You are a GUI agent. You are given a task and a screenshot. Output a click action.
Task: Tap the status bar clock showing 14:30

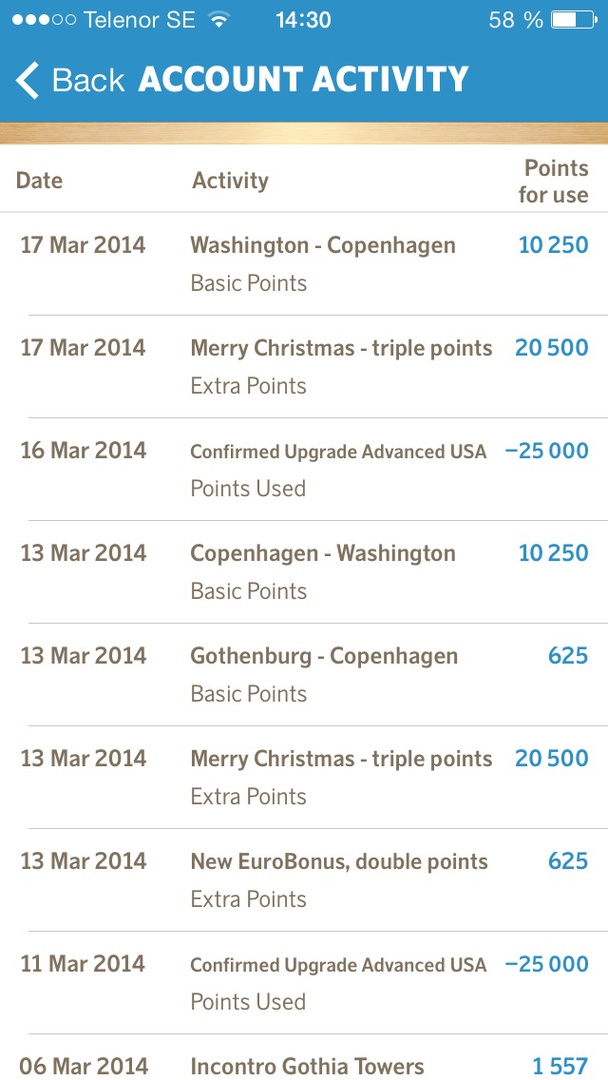[x=303, y=20]
